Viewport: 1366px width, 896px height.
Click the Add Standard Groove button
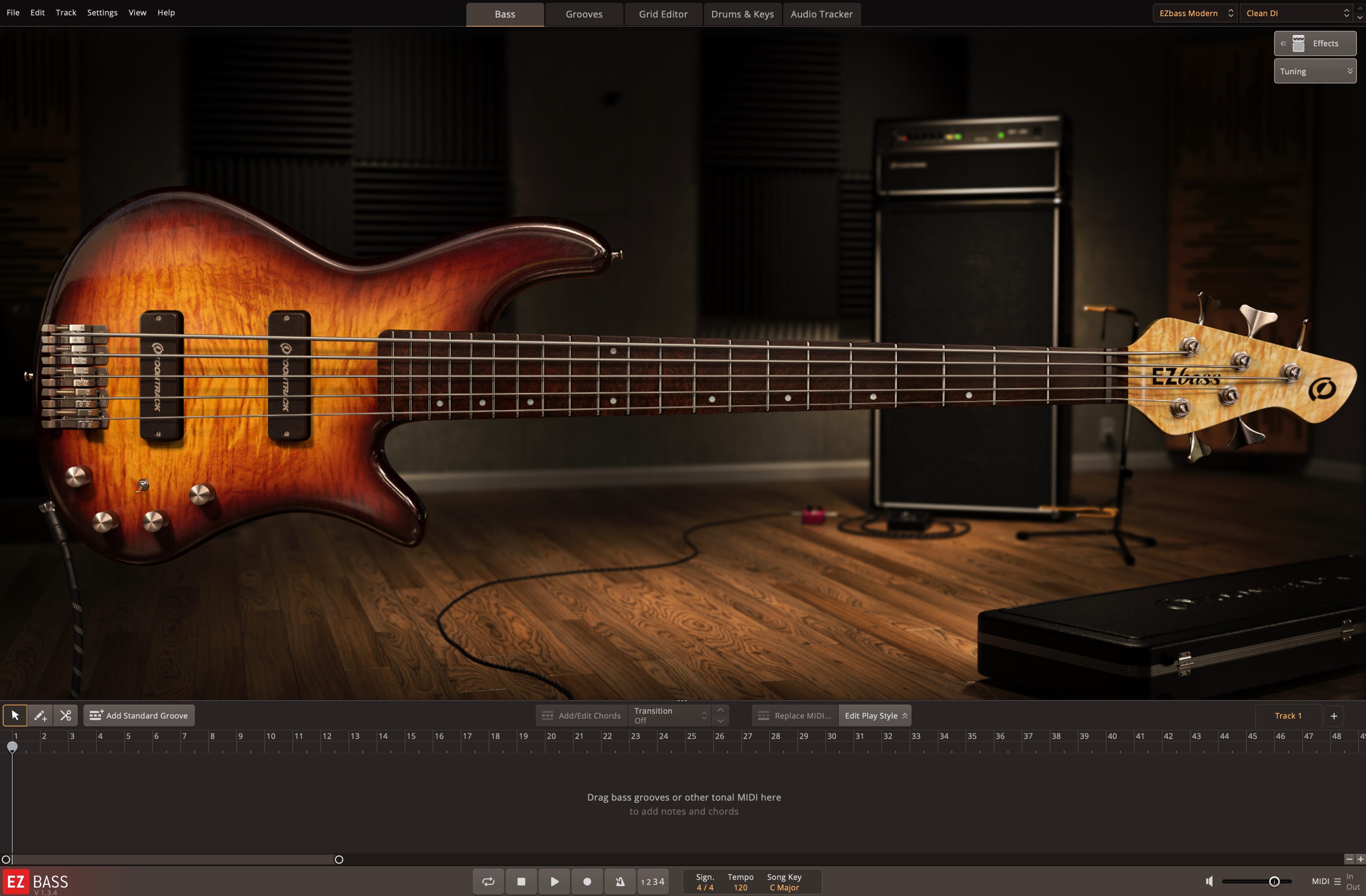coord(139,715)
